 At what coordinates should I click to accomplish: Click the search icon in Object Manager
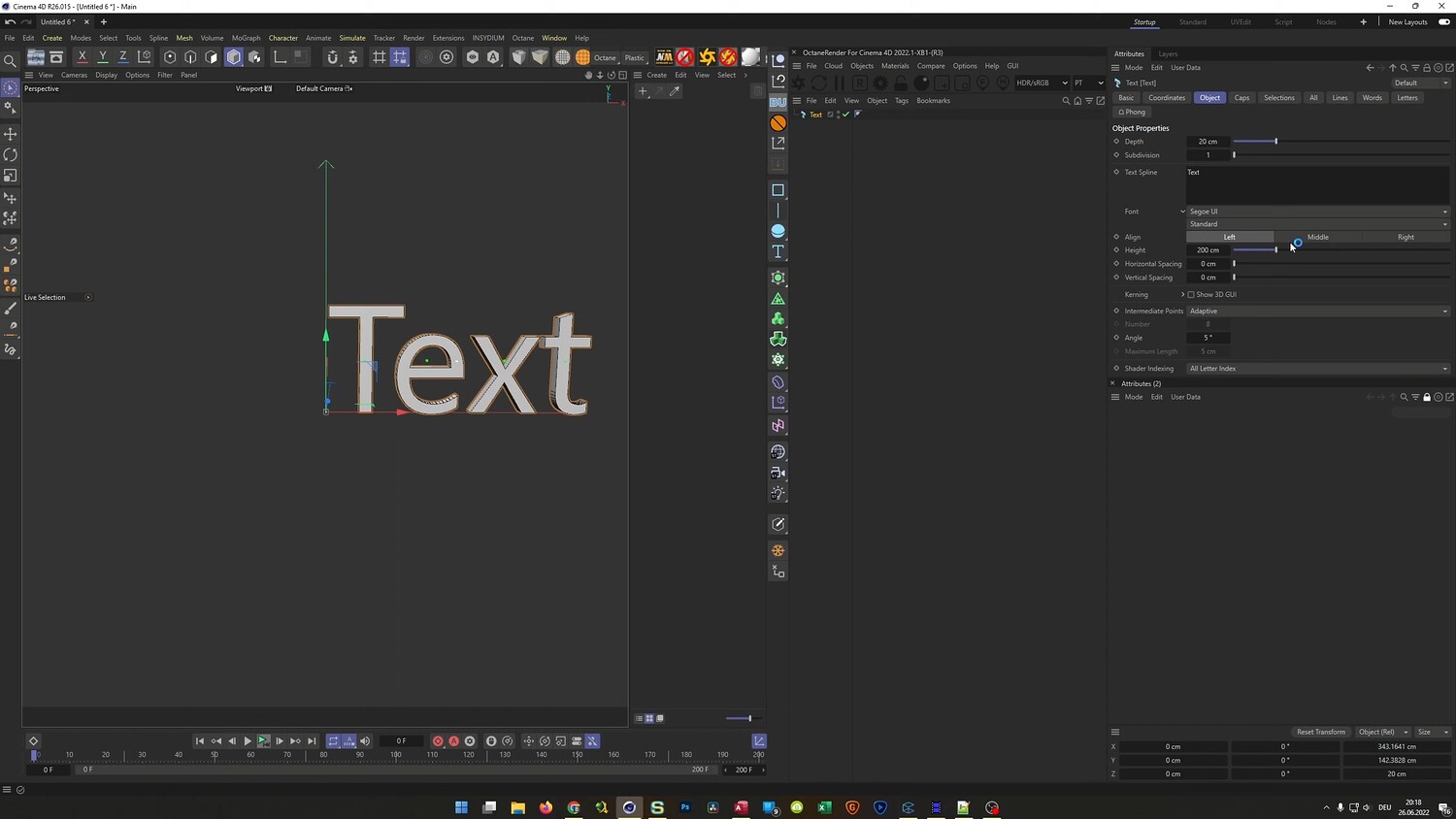[1066, 101]
